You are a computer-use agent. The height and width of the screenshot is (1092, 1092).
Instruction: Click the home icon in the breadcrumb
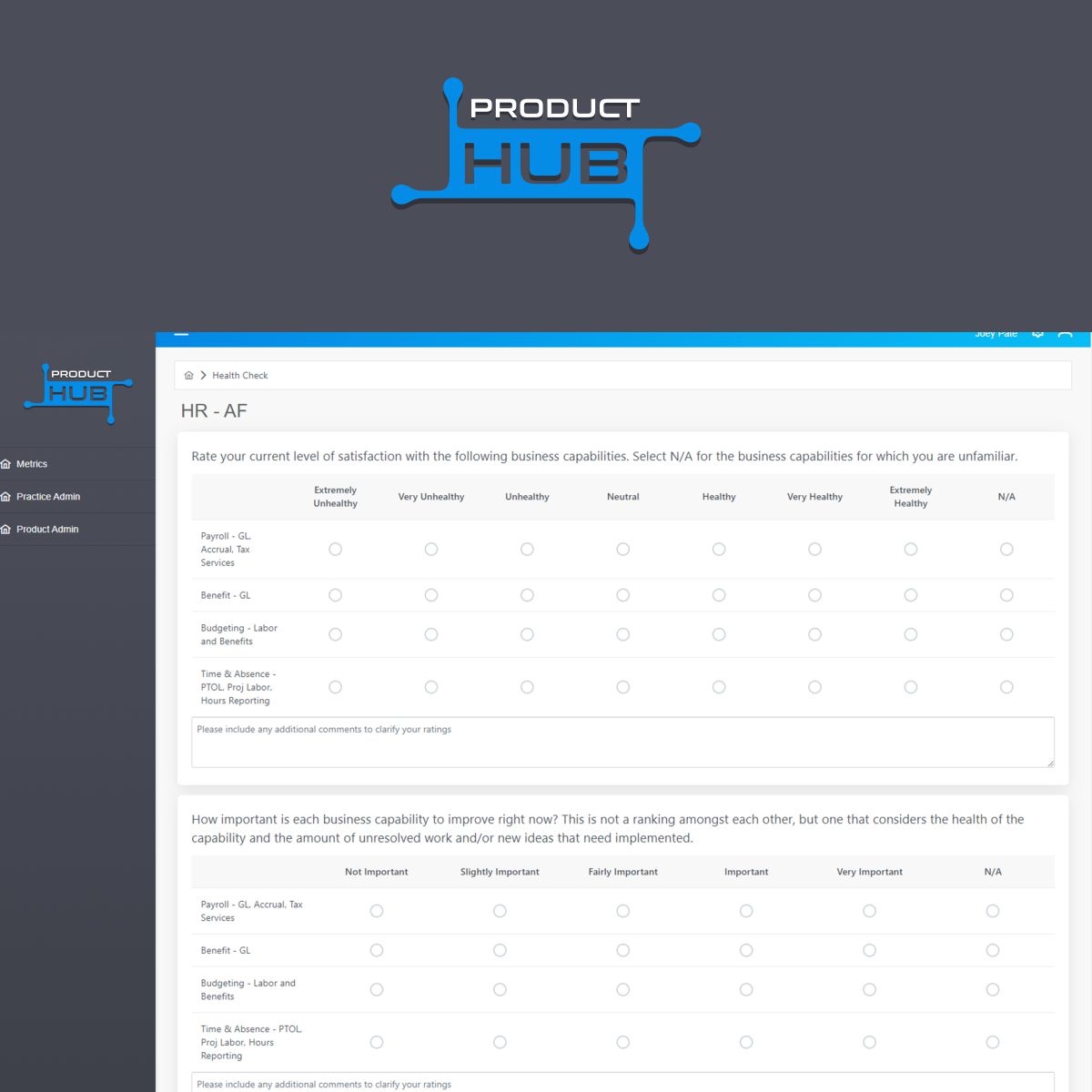[188, 375]
